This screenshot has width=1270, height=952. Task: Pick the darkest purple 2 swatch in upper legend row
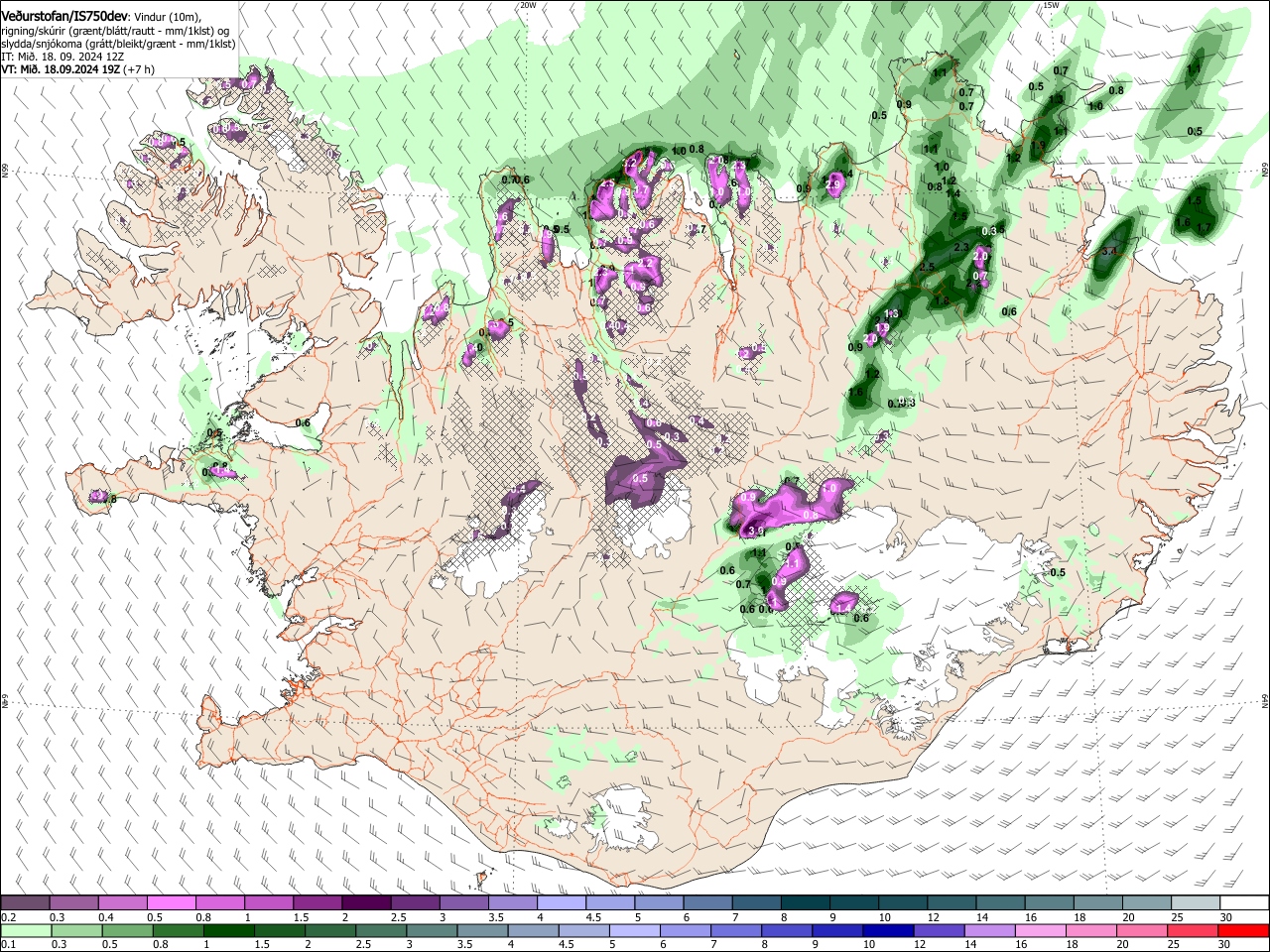(365, 903)
